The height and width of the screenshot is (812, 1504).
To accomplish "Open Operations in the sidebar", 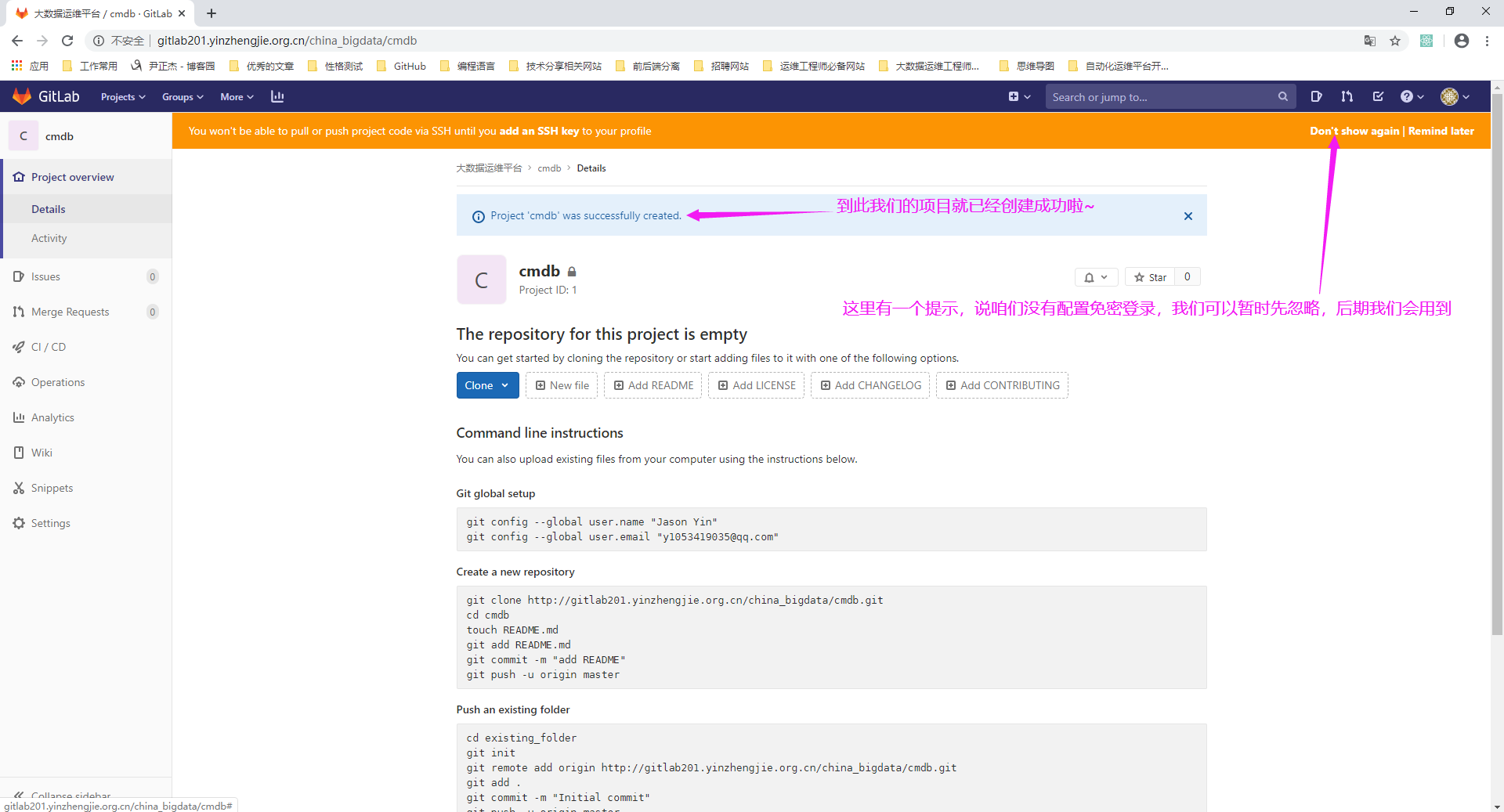I will [x=86, y=382].
